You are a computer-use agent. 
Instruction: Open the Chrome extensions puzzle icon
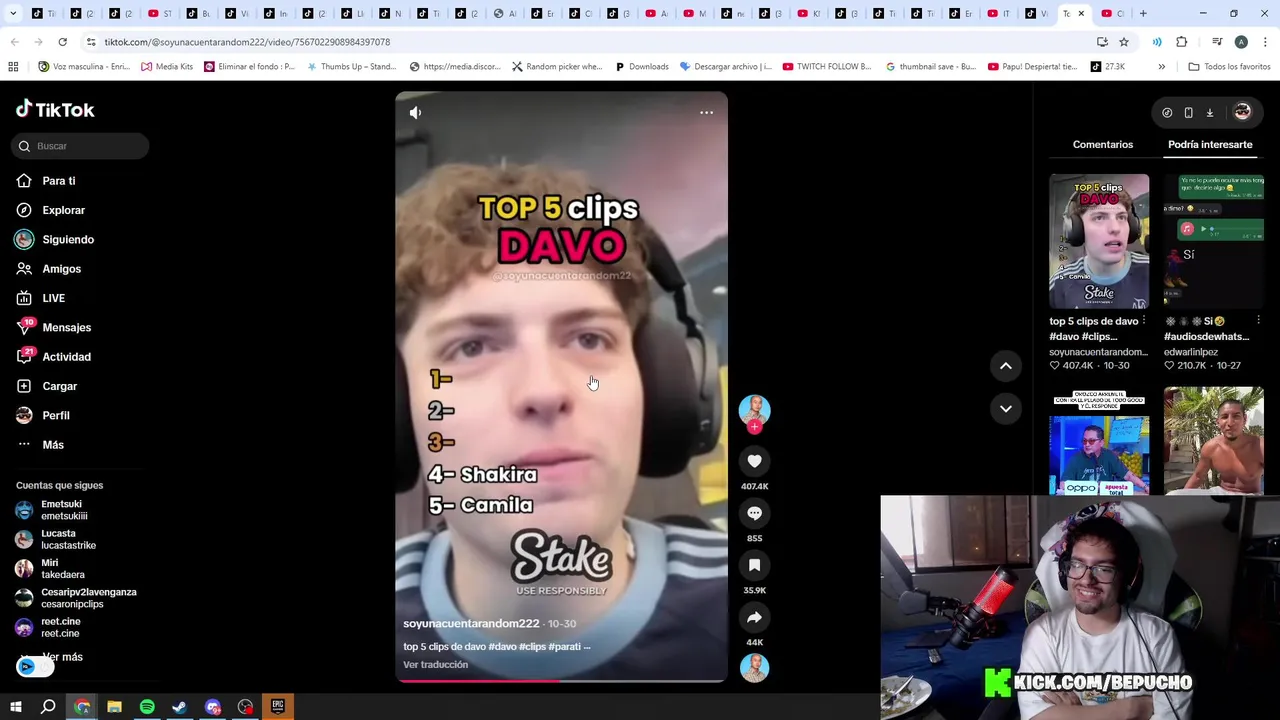(x=1181, y=42)
